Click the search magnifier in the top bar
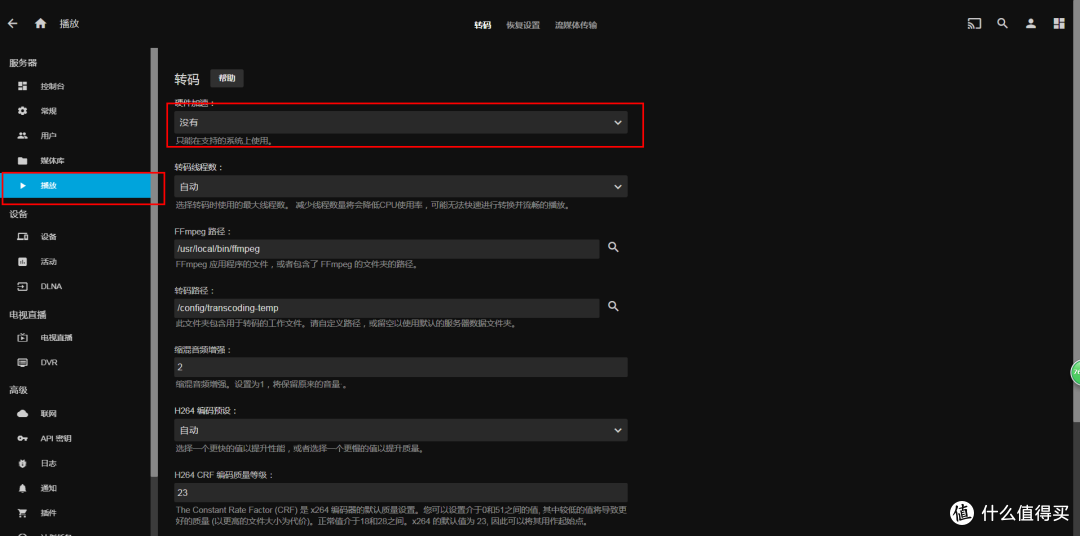Screen dimensions: 1080x536 [x=1002, y=24]
